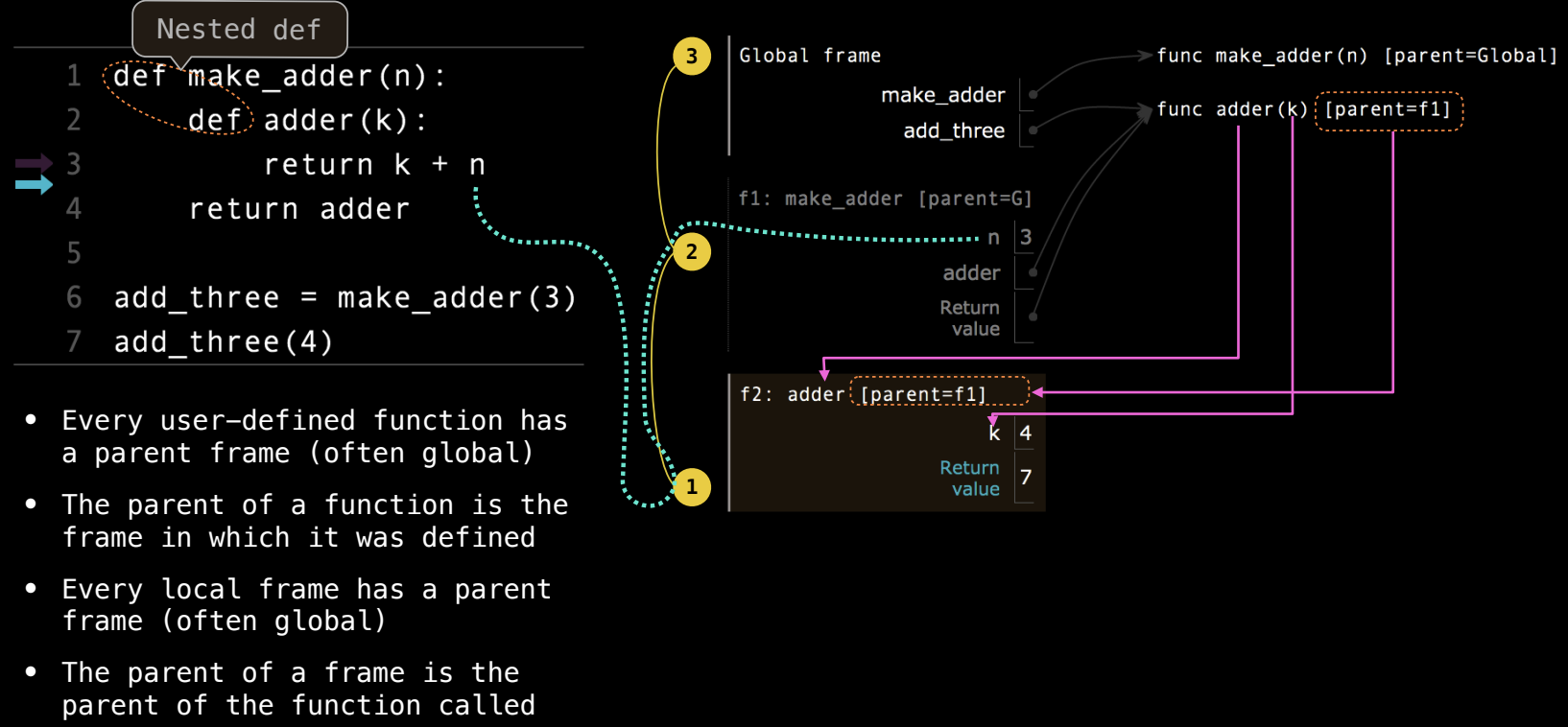Viewport: 1568px width, 727px height.
Task: Click value 4 bound to k
Action: pyautogui.click(x=1026, y=434)
